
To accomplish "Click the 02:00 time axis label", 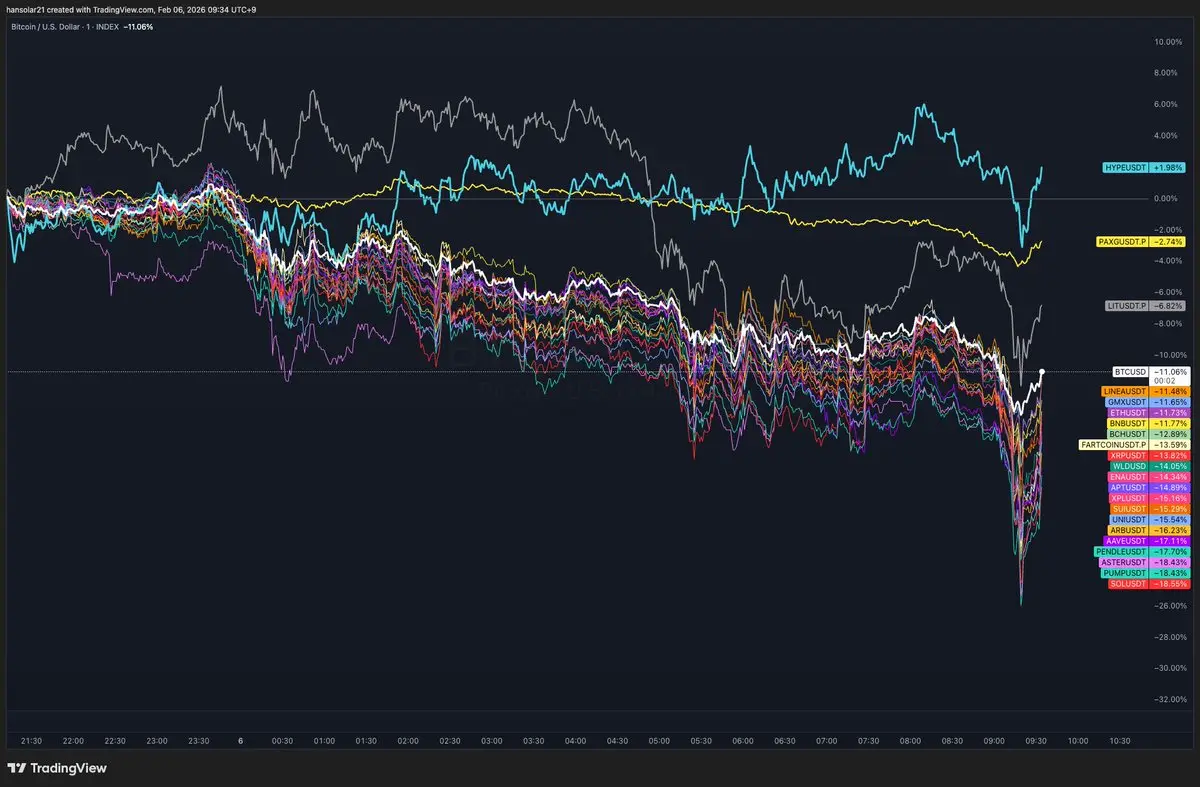I will coord(408,741).
